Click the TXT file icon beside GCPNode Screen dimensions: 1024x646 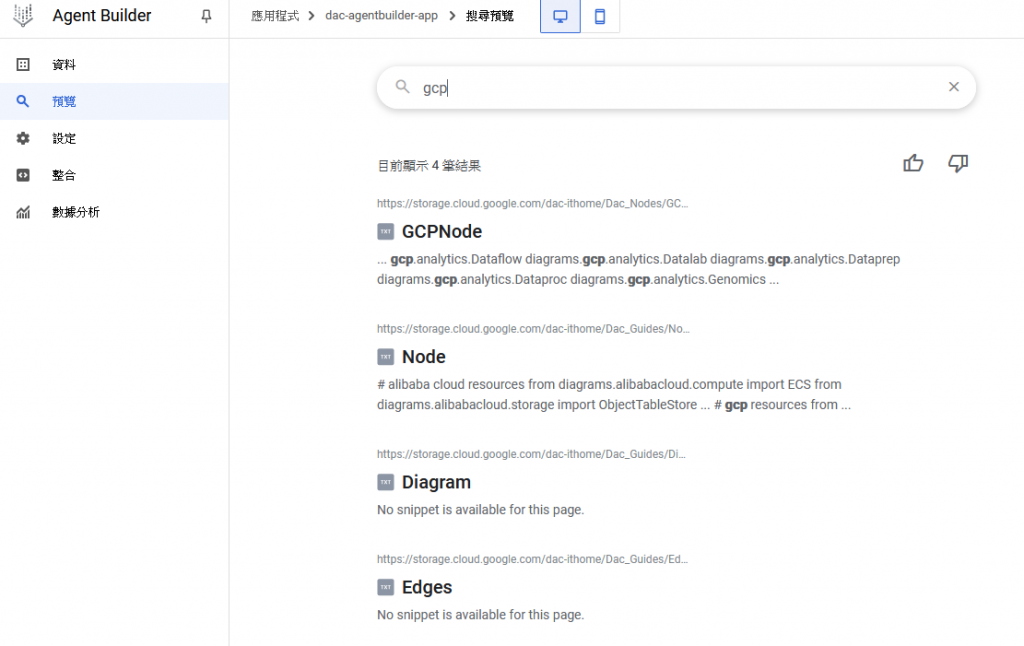tap(385, 232)
